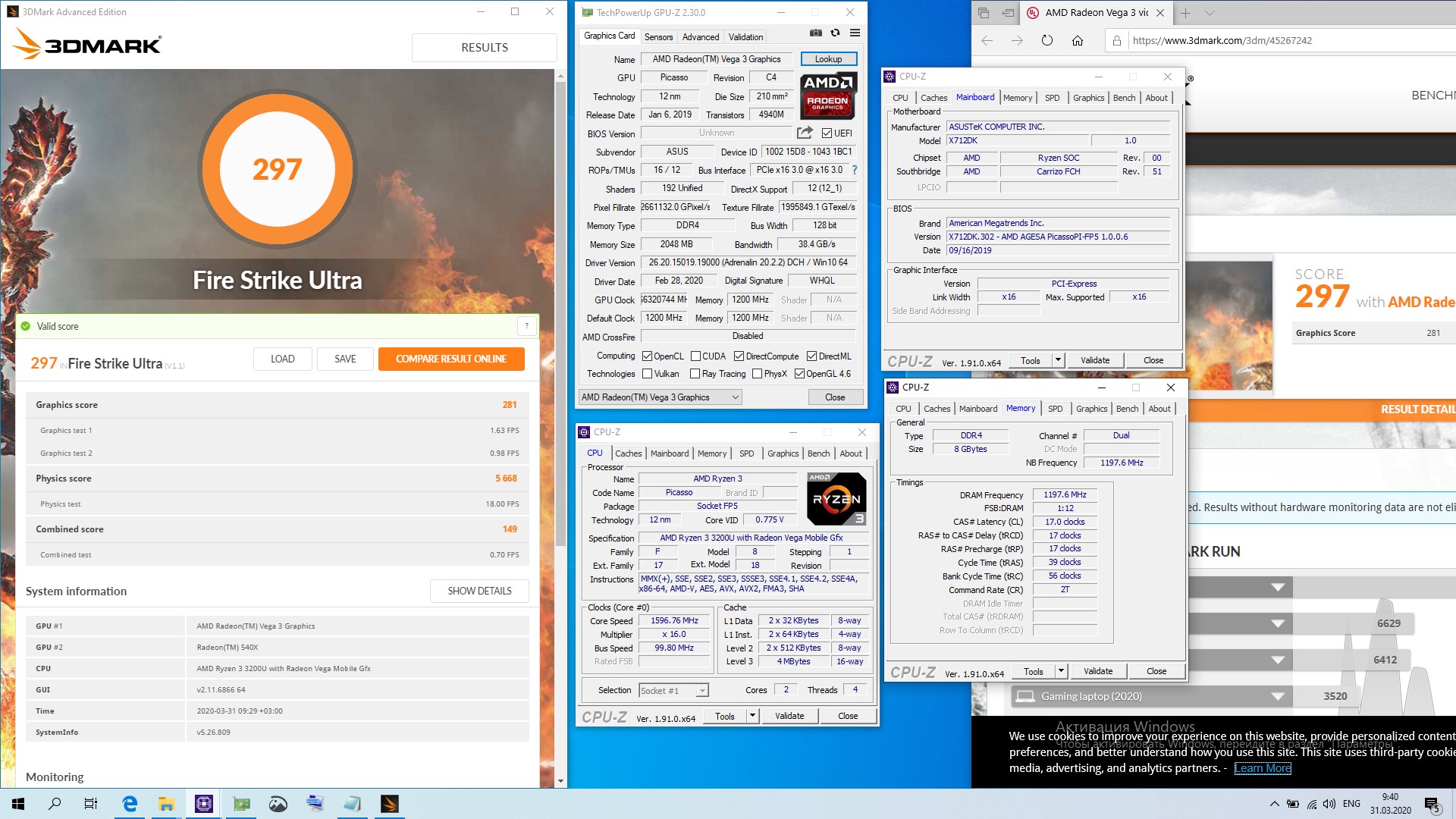Screen dimensions: 1456x819
Task: Open a new tab in Edge
Action: pyautogui.click(x=1186, y=13)
